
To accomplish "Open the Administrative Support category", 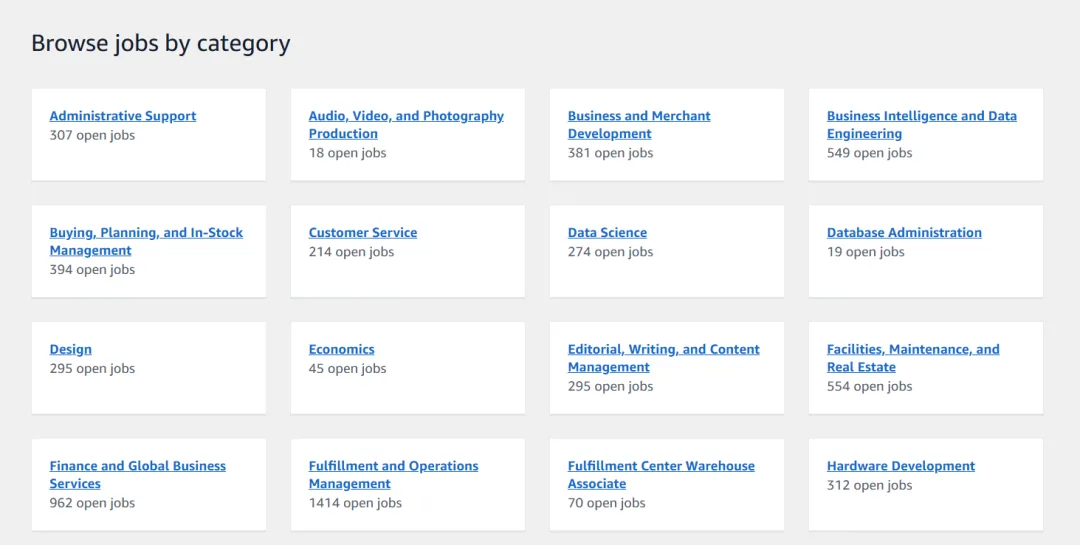I will (123, 116).
